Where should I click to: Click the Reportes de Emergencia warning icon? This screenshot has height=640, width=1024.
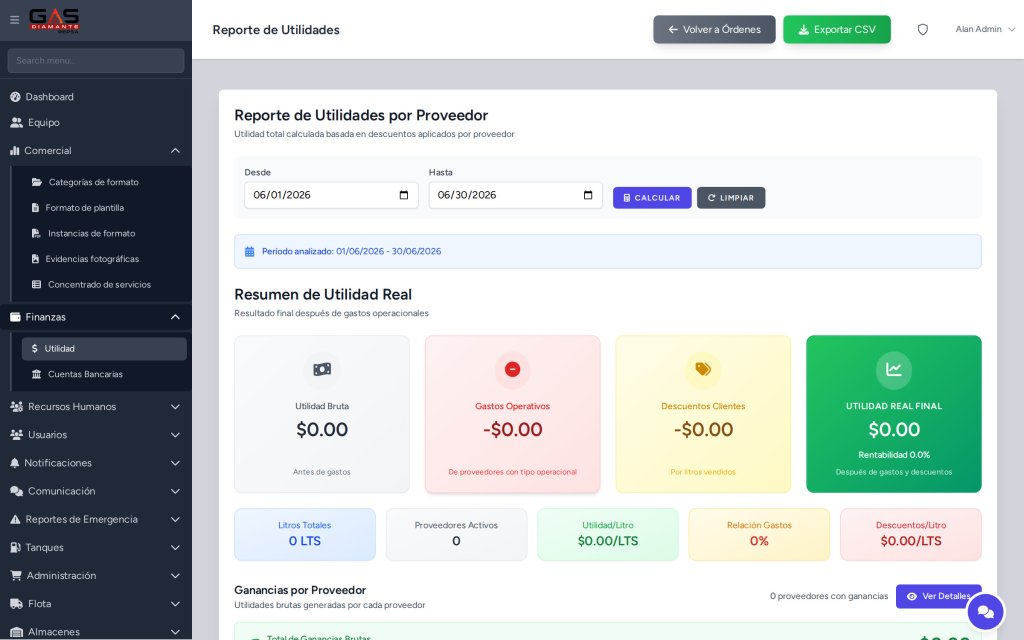pyautogui.click(x=15, y=519)
